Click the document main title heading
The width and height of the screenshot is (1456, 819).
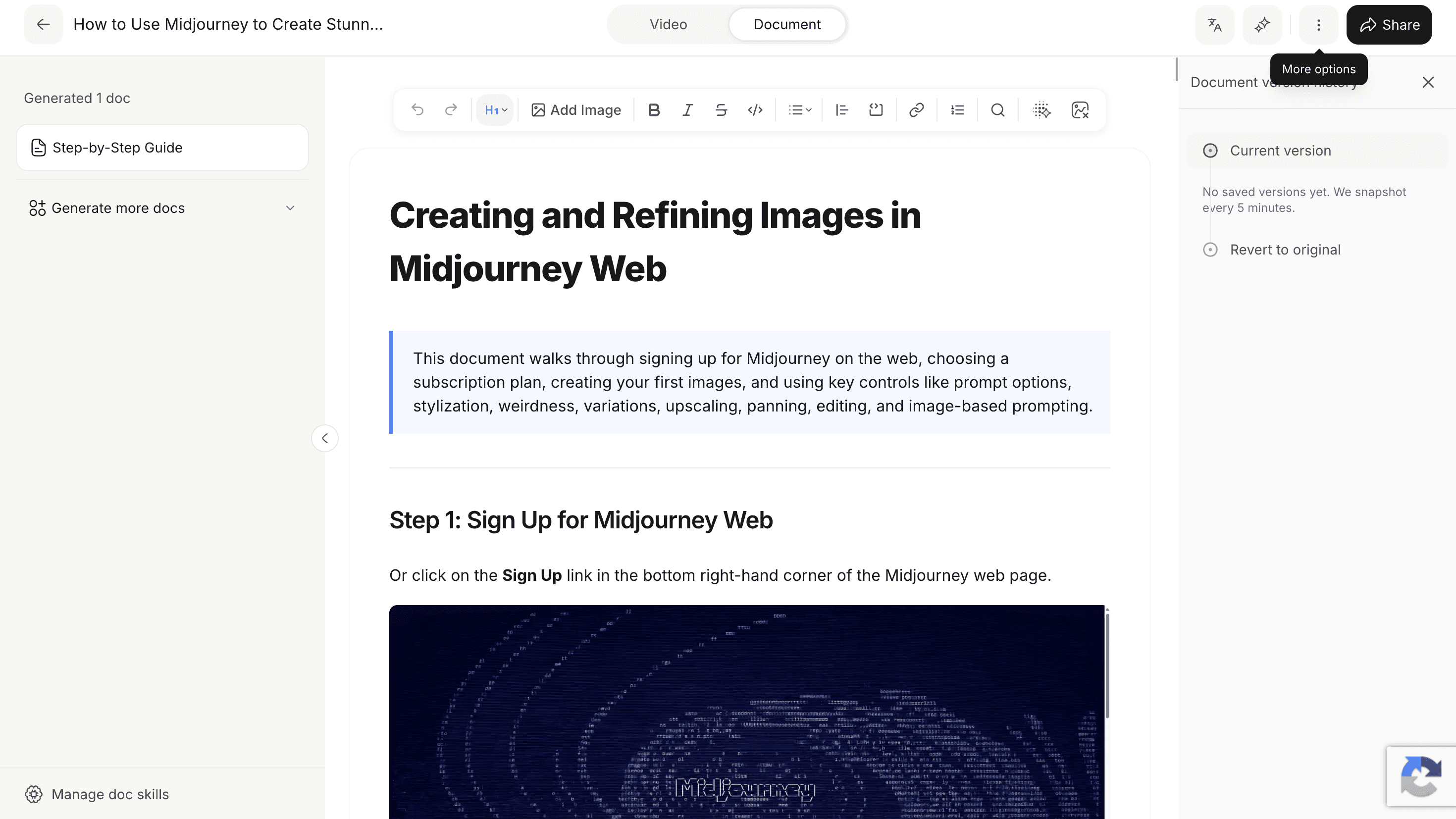click(655, 241)
